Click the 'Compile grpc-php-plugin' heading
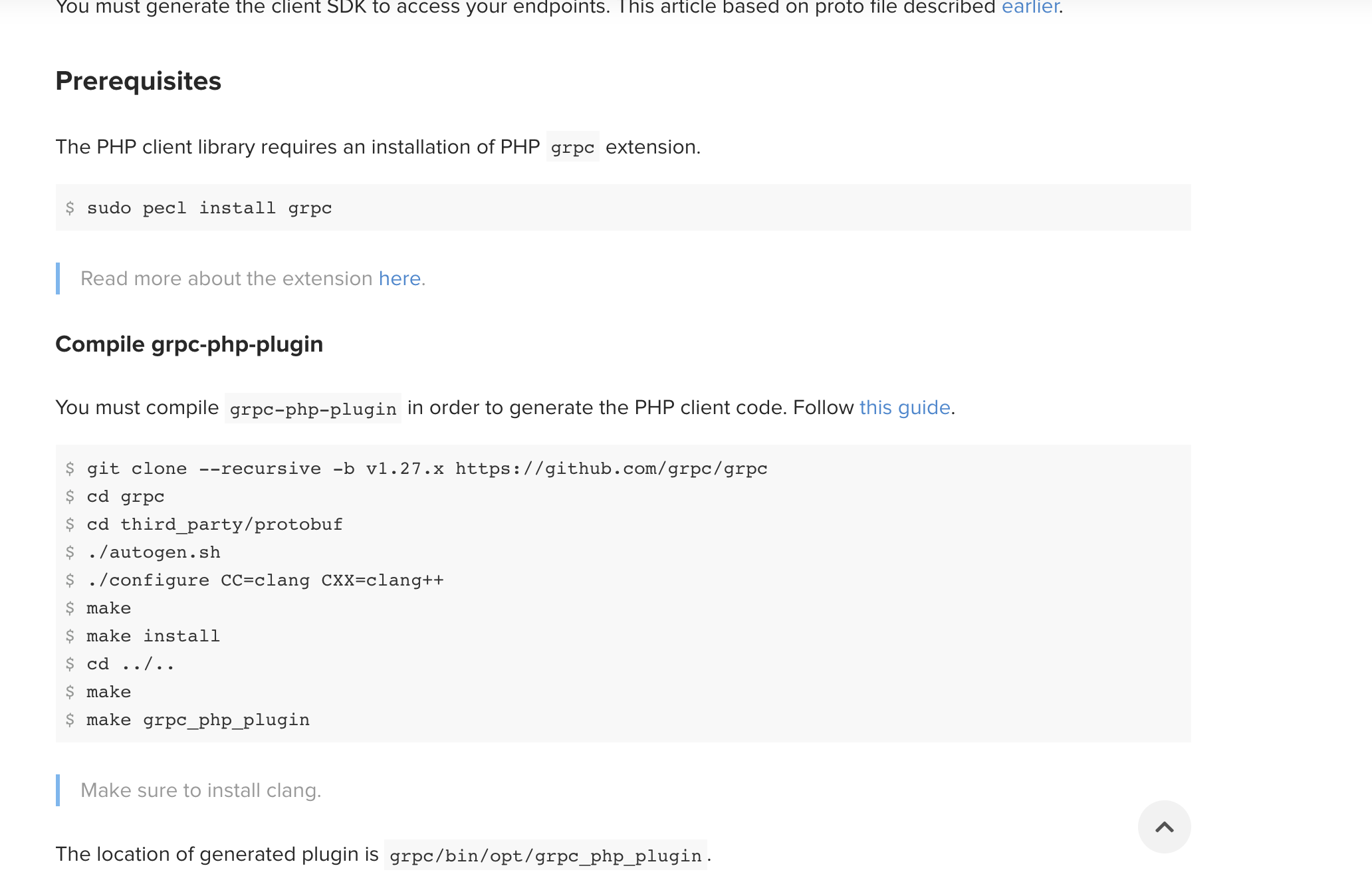Image resolution: width=1372 pixels, height=892 pixels. coord(189,344)
